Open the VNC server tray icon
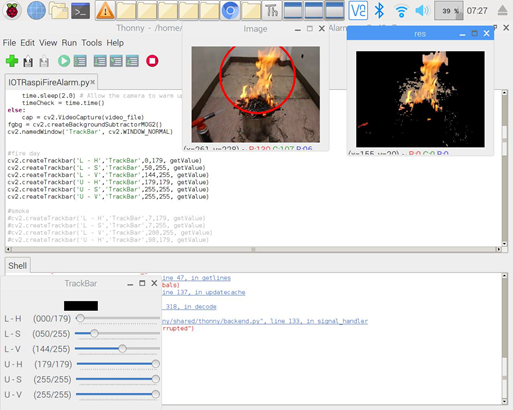 [358, 11]
